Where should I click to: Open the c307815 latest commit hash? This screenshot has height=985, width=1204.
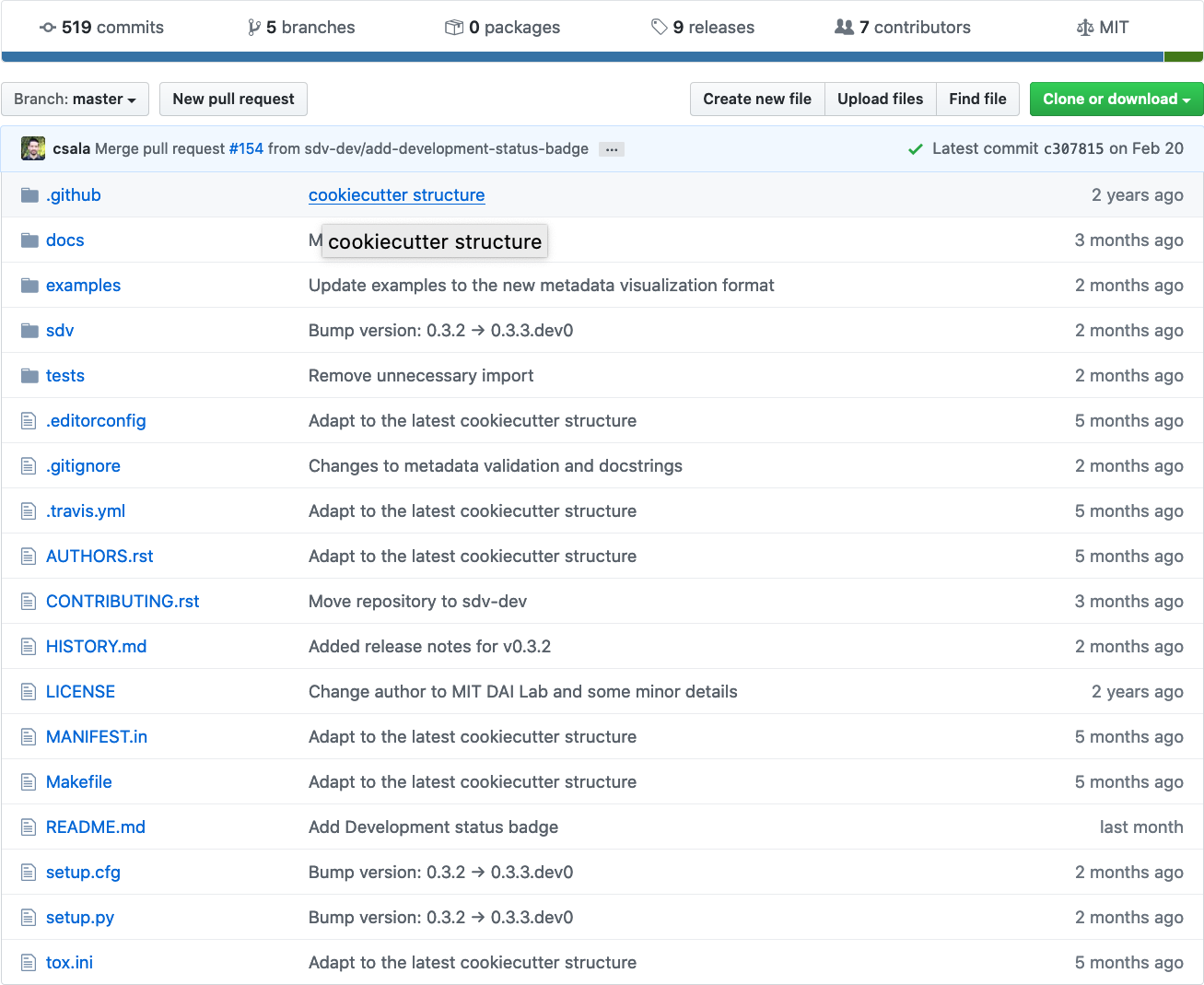(x=1073, y=149)
